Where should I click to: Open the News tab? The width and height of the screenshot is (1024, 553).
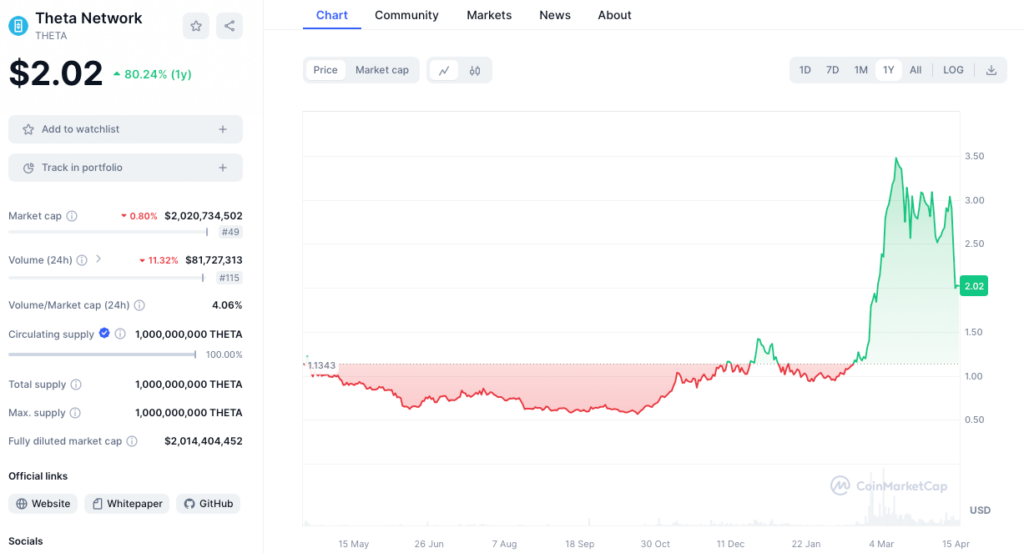click(x=555, y=15)
